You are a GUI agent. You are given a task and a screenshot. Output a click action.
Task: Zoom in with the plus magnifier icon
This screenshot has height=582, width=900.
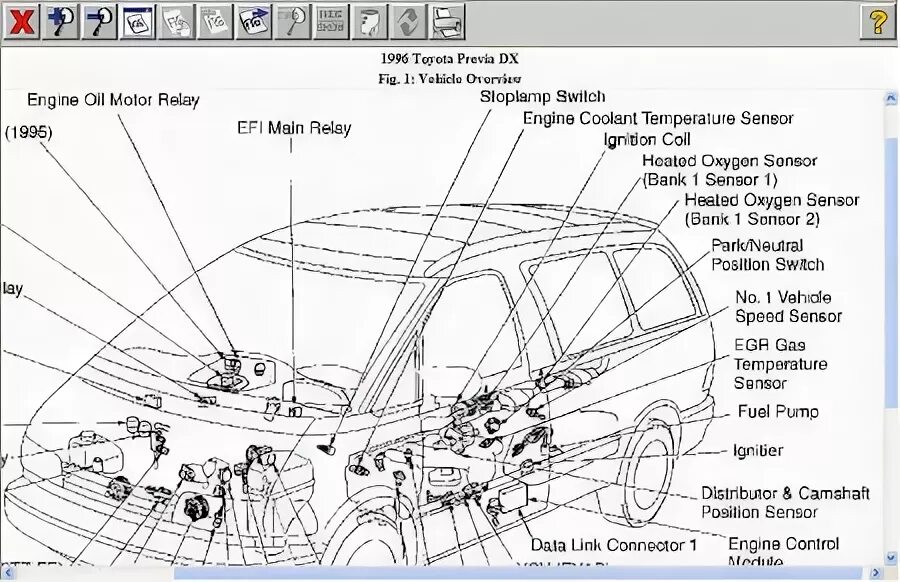(60, 22)
